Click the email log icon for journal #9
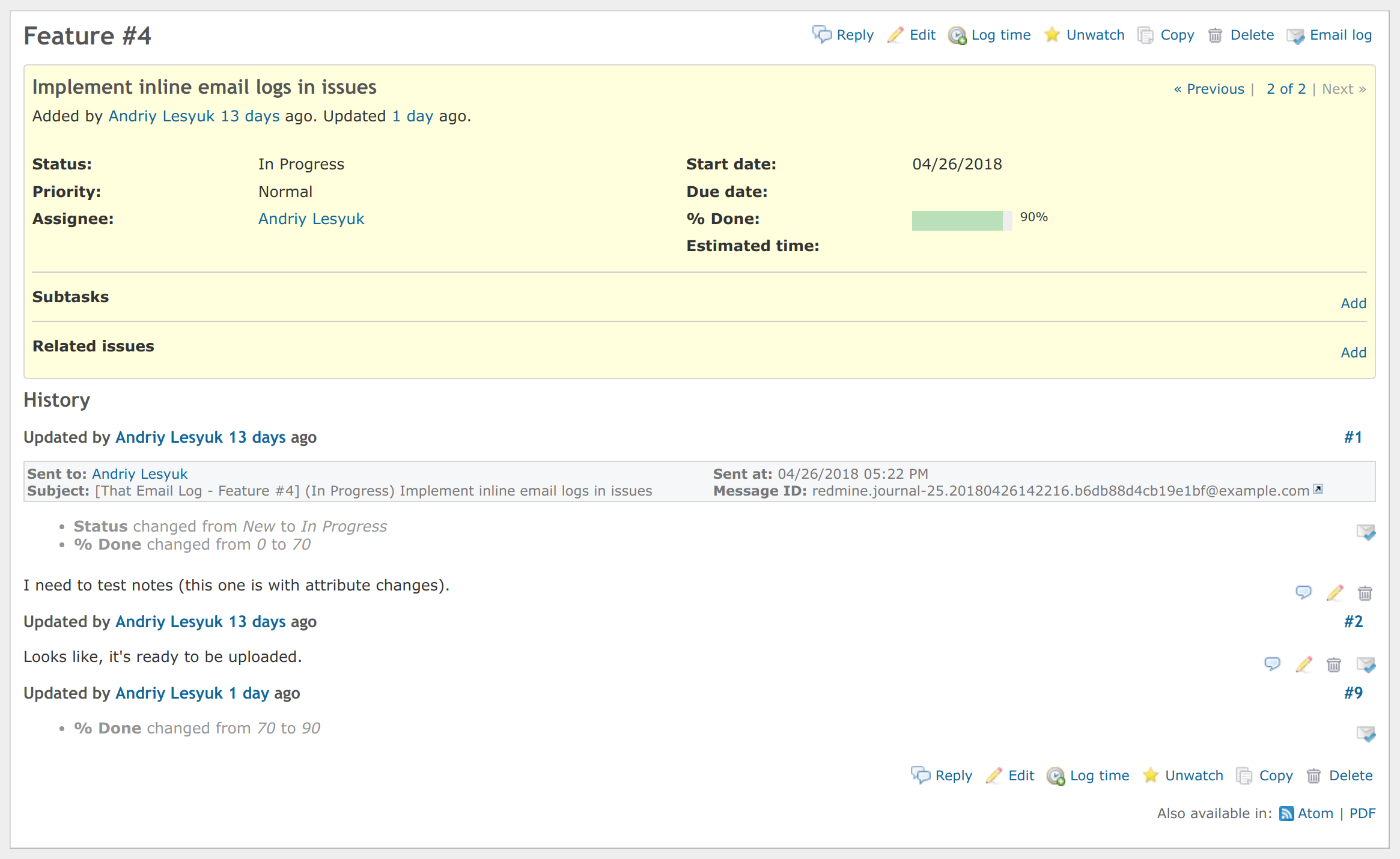Image resolution: width=1400 pixels, height=859 pixels. (1366, 733)
